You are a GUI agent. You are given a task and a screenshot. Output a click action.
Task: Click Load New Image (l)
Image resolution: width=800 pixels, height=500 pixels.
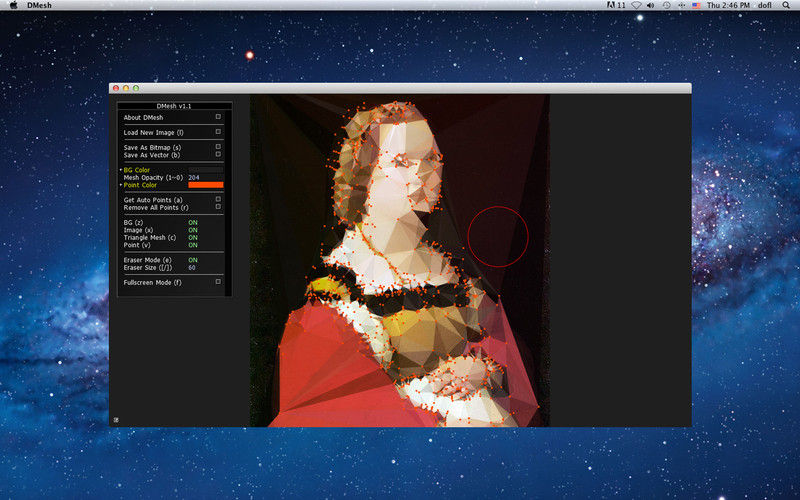(172, 132)
